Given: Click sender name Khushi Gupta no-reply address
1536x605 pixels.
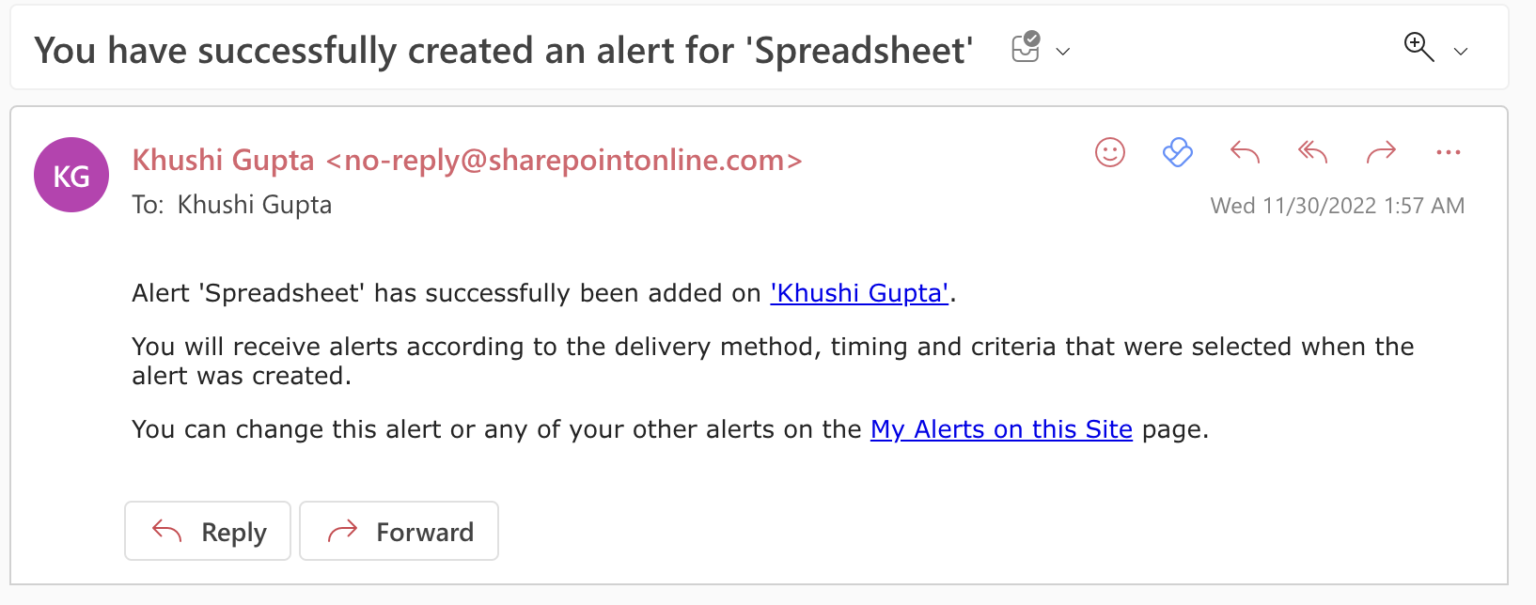Looking at the screenshot, I should pos(467,160).
